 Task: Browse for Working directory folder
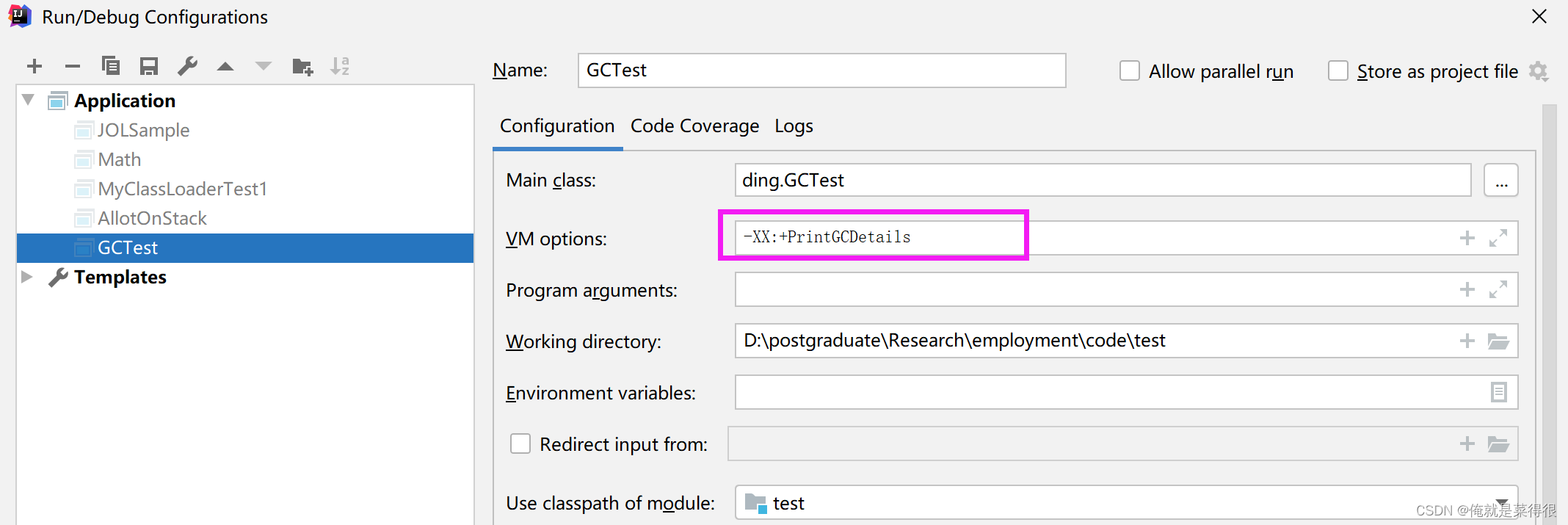[1498, 341]
